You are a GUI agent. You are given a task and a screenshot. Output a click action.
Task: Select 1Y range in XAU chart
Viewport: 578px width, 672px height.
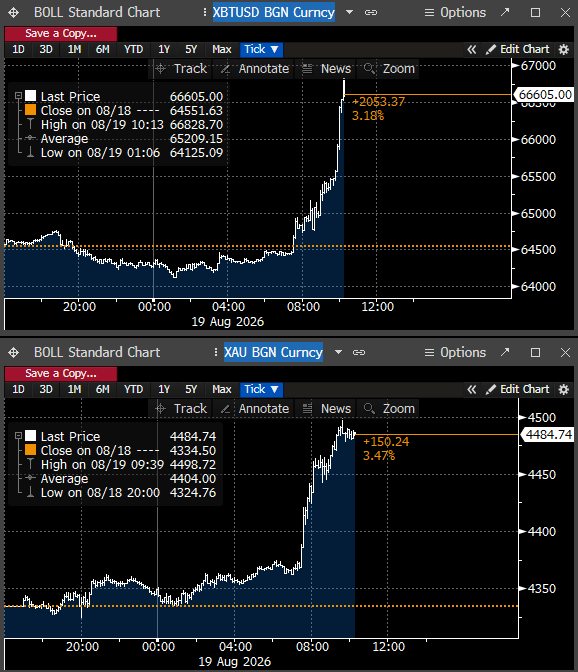click(x=164, y=389)
